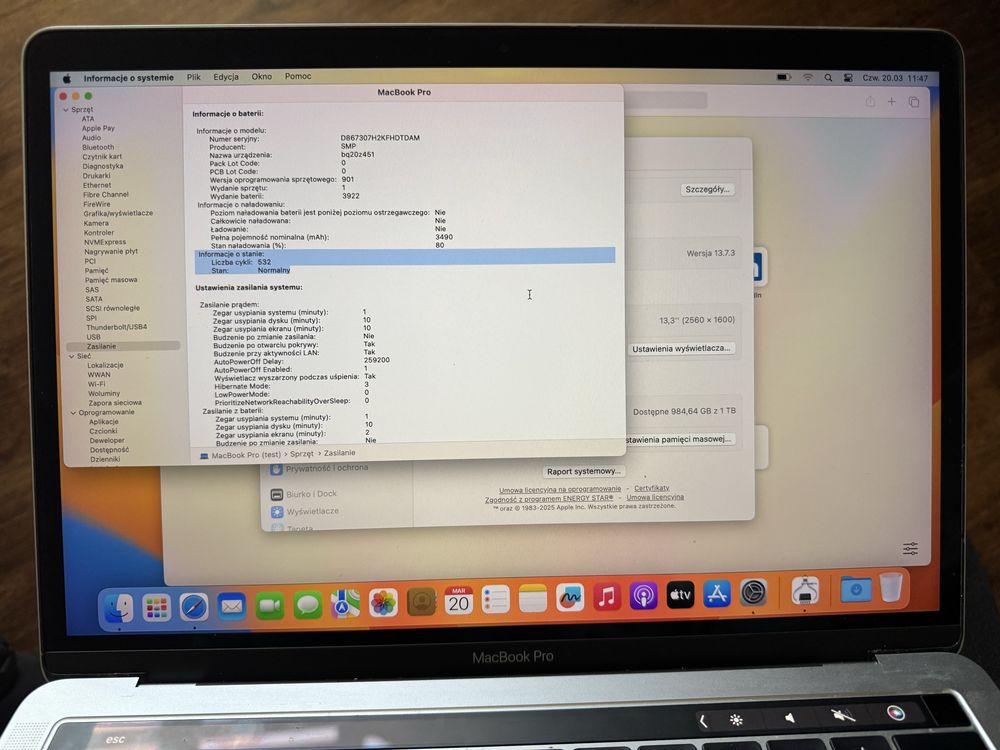This screenshot has height=750, width=1000.
Task: Open Contacts from the Dock
Action: (421, 601)
